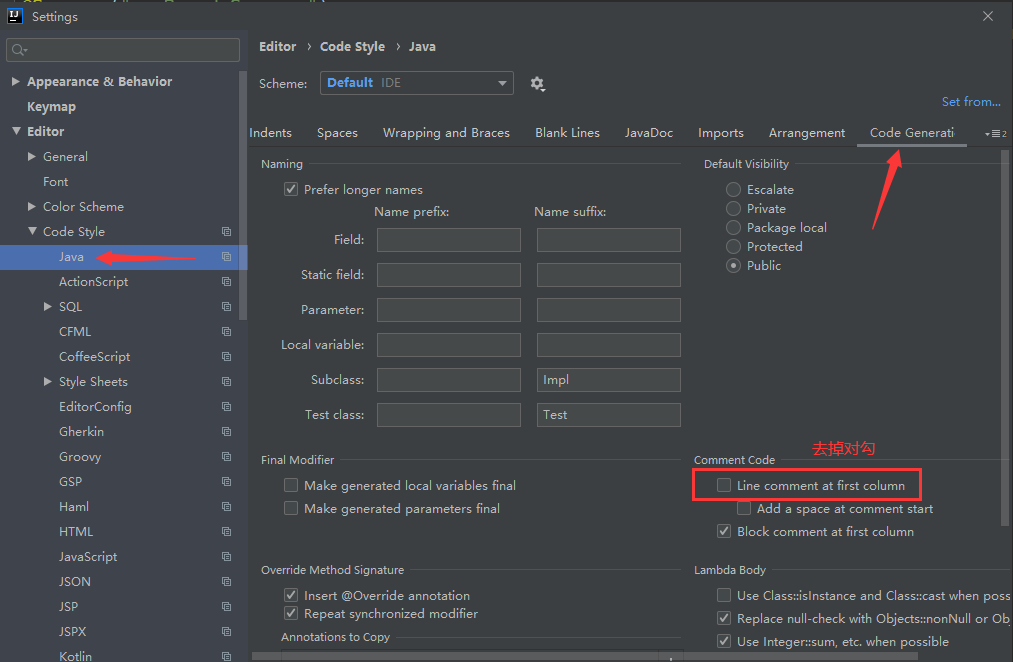The width and height of the screenshot is (1013, 662).
Task: Enable Make generated parameters final
Action: pos(291,508)
